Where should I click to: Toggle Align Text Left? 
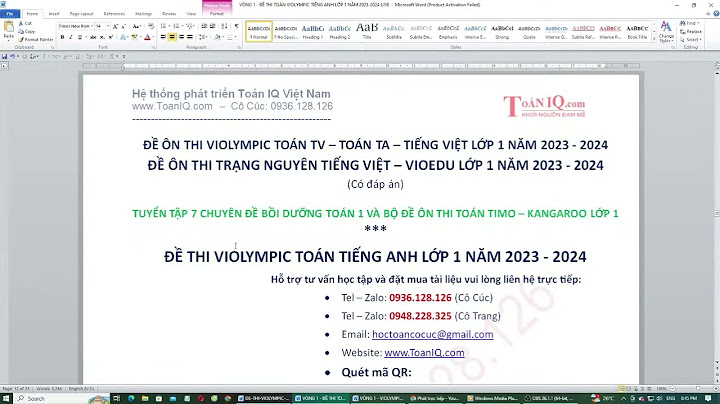(163, 37)
